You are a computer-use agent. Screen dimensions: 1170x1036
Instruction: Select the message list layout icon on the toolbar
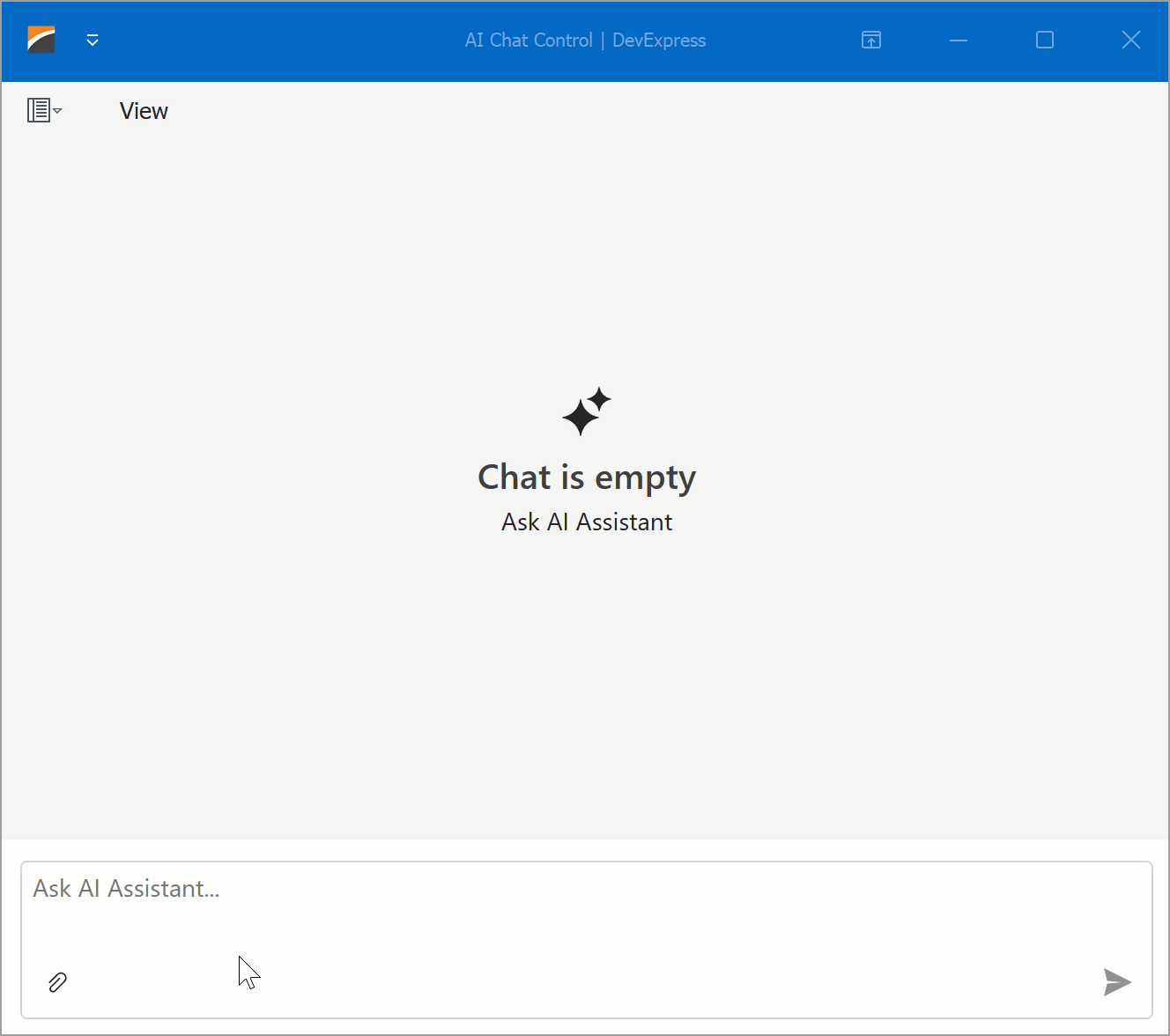(x=40, y=110)
